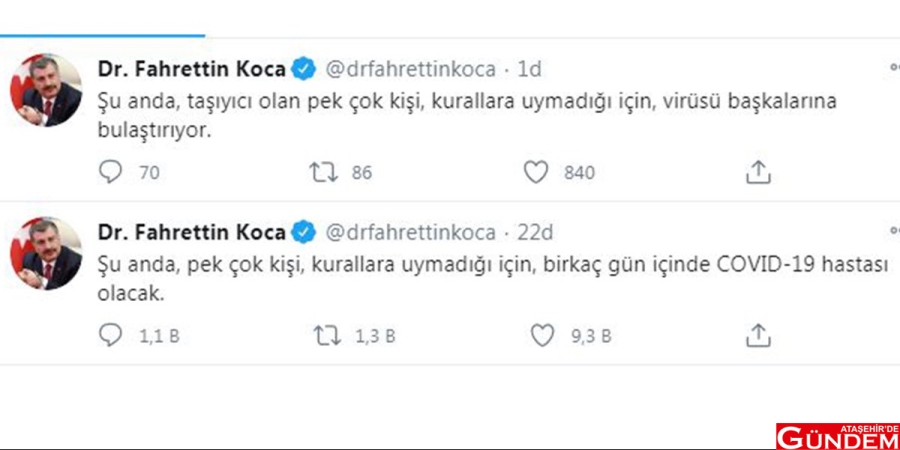Open @drfahrettinkoca handle in the second tweet
900x450 pixels.
(x=409, y=233)
